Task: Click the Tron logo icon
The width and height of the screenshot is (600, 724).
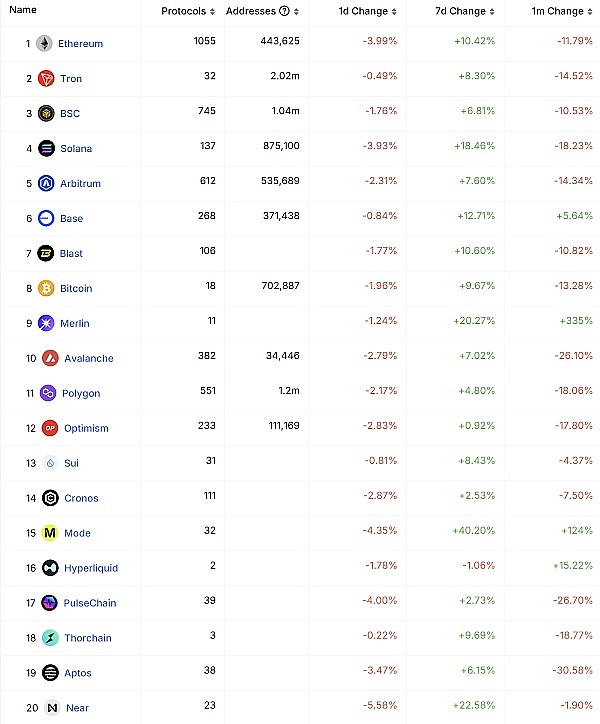Action: [x=46, y=79]
